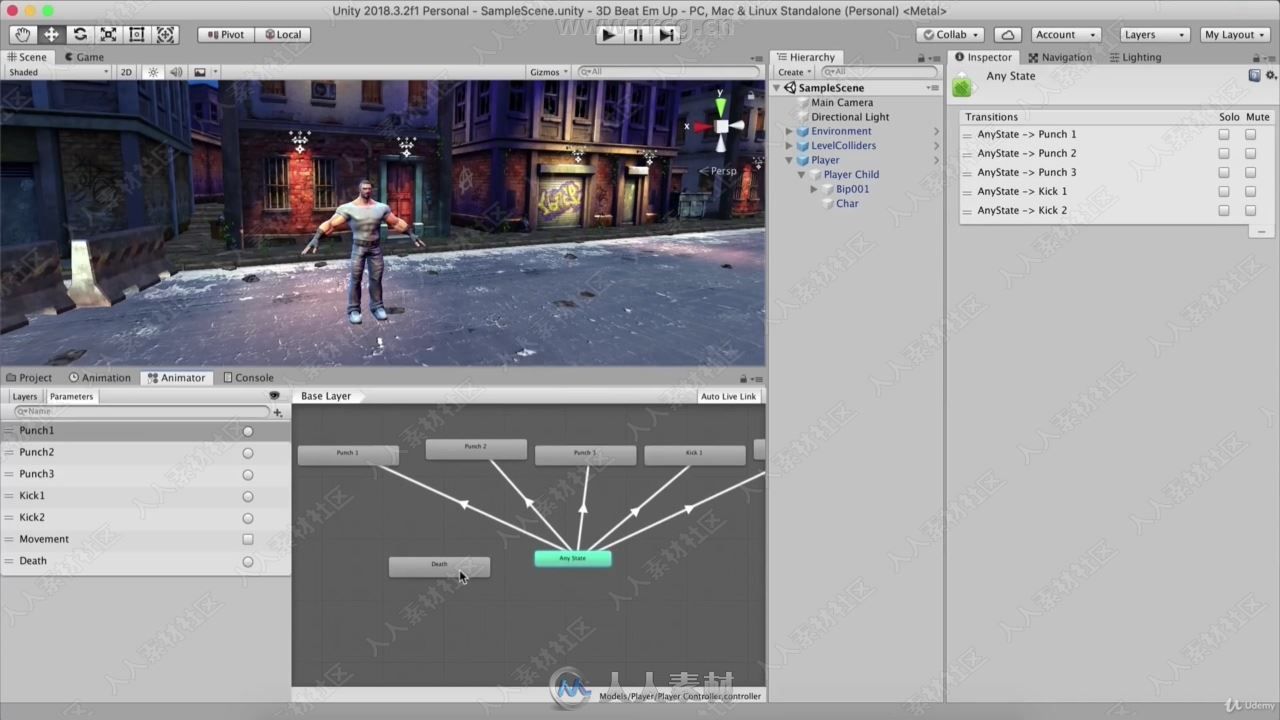Select the Move tool
The width and height of the screenshot is (1280, 720).
51,34
